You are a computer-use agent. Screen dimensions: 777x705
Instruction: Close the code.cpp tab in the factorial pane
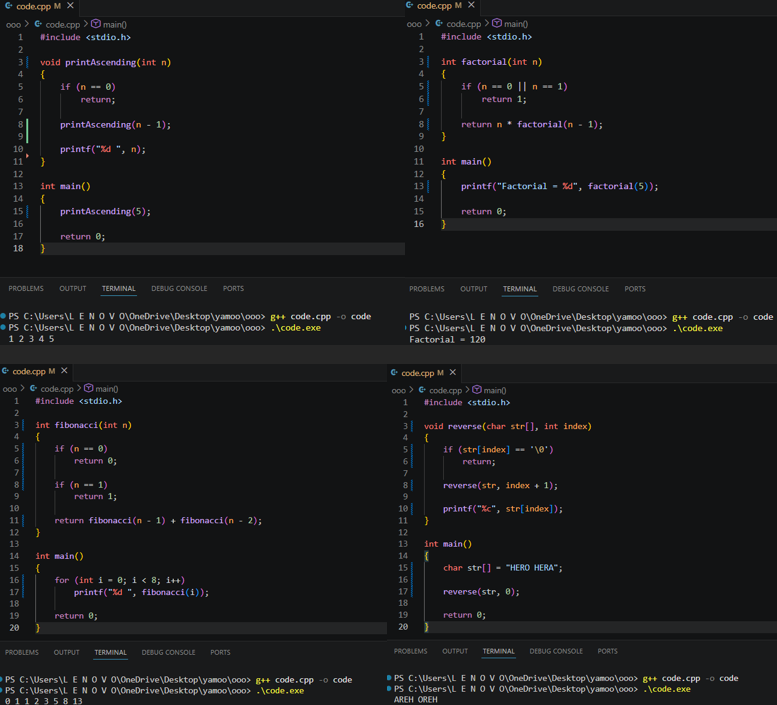471,5
